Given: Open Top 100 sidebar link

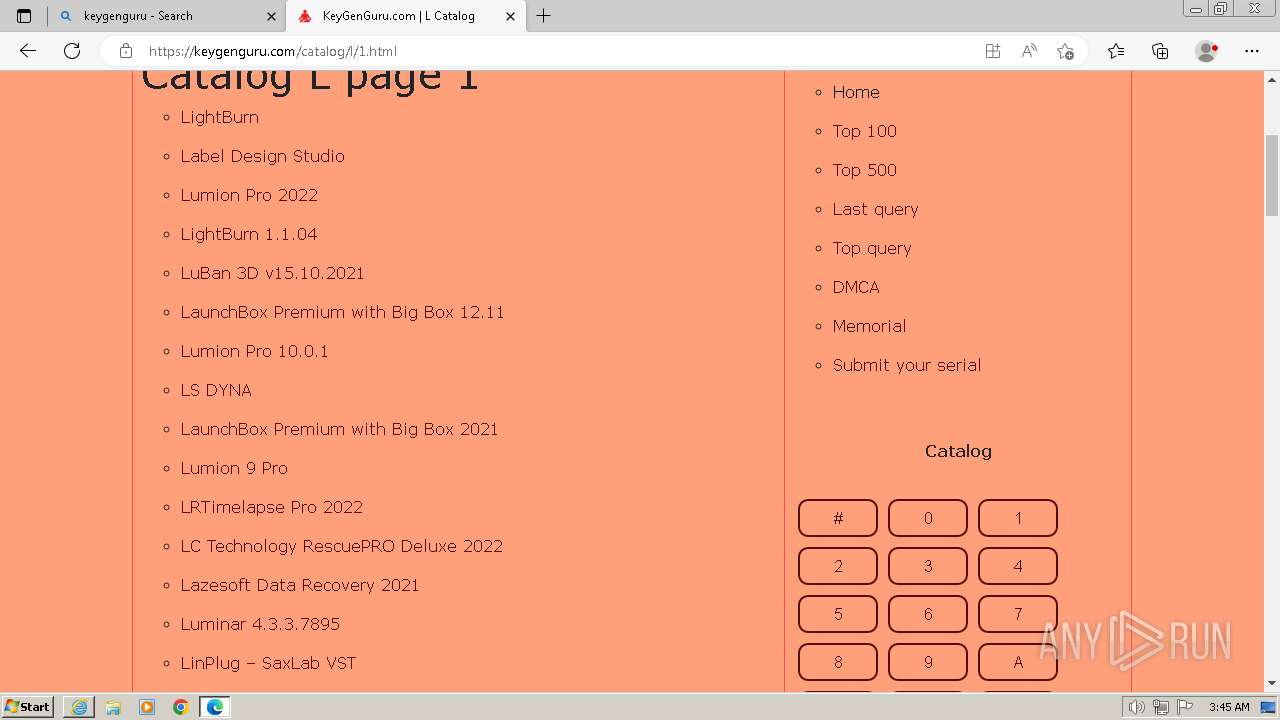Looking at the screenshot, I should coord(864,131).
